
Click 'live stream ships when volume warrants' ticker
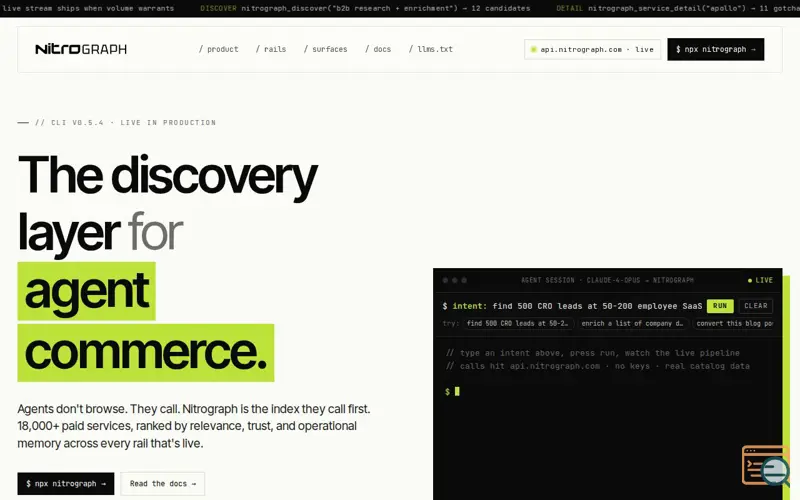point(88,8)
